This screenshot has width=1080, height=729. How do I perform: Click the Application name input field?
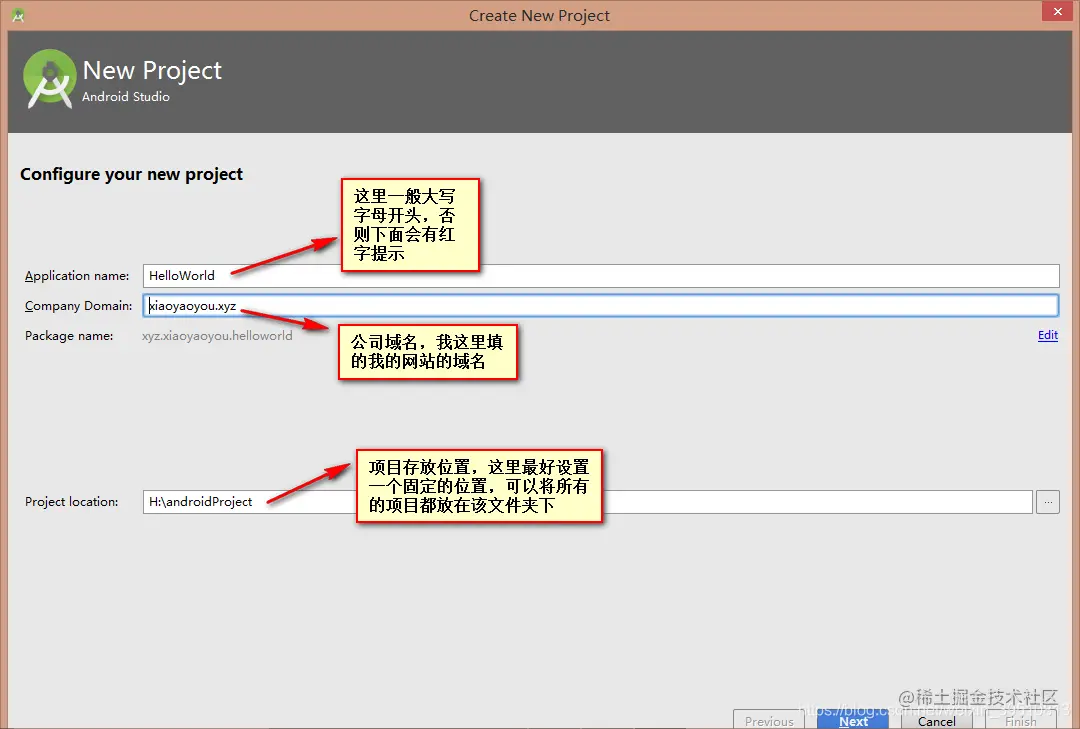point(601,276)
